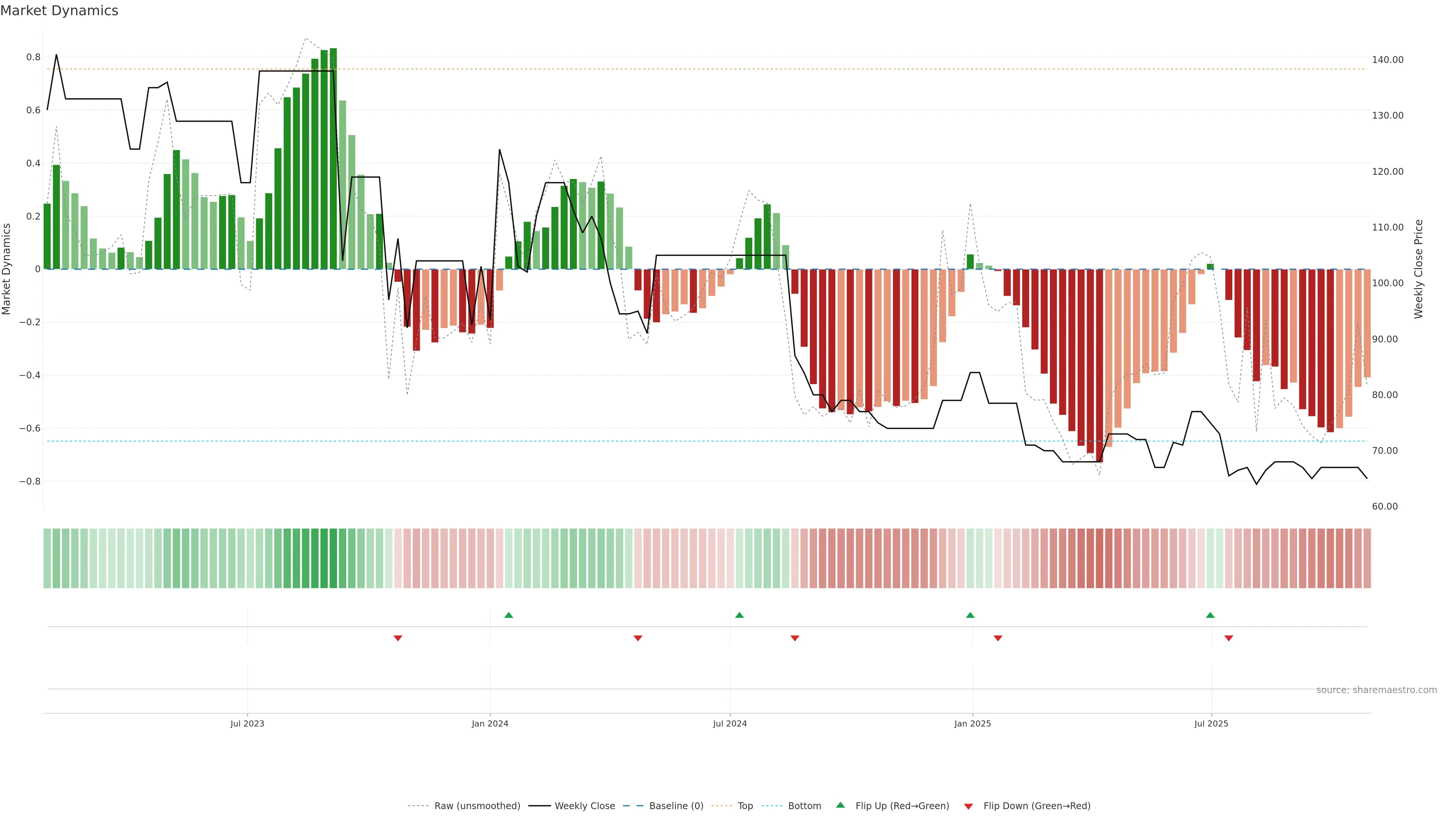Toggle the Weekly Close legend series
Screen dimensions: 1456x819
pos(584,806)
